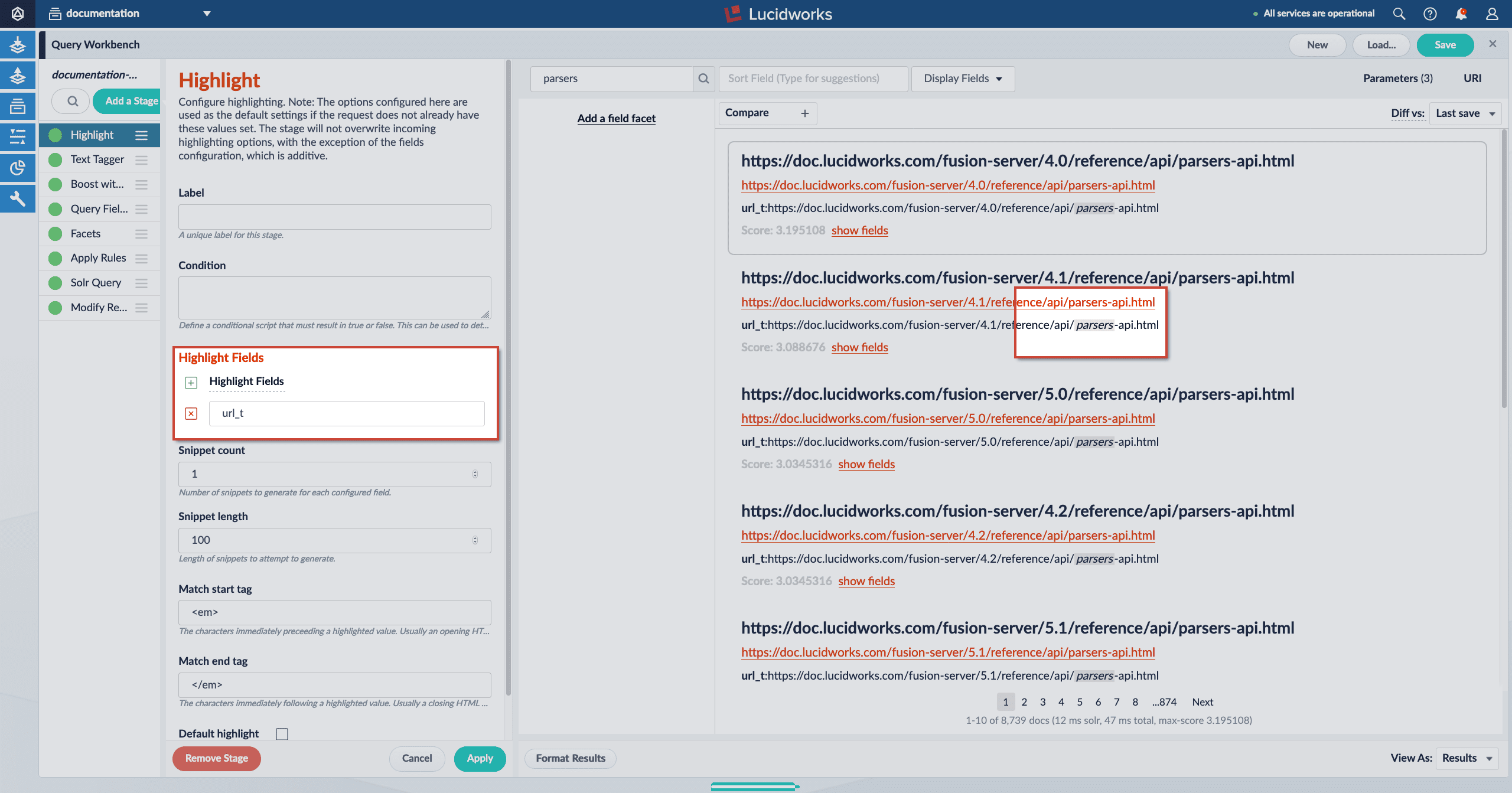Click the Apply Rules drag handle
1512x793 pixels.
coord(141,259)
